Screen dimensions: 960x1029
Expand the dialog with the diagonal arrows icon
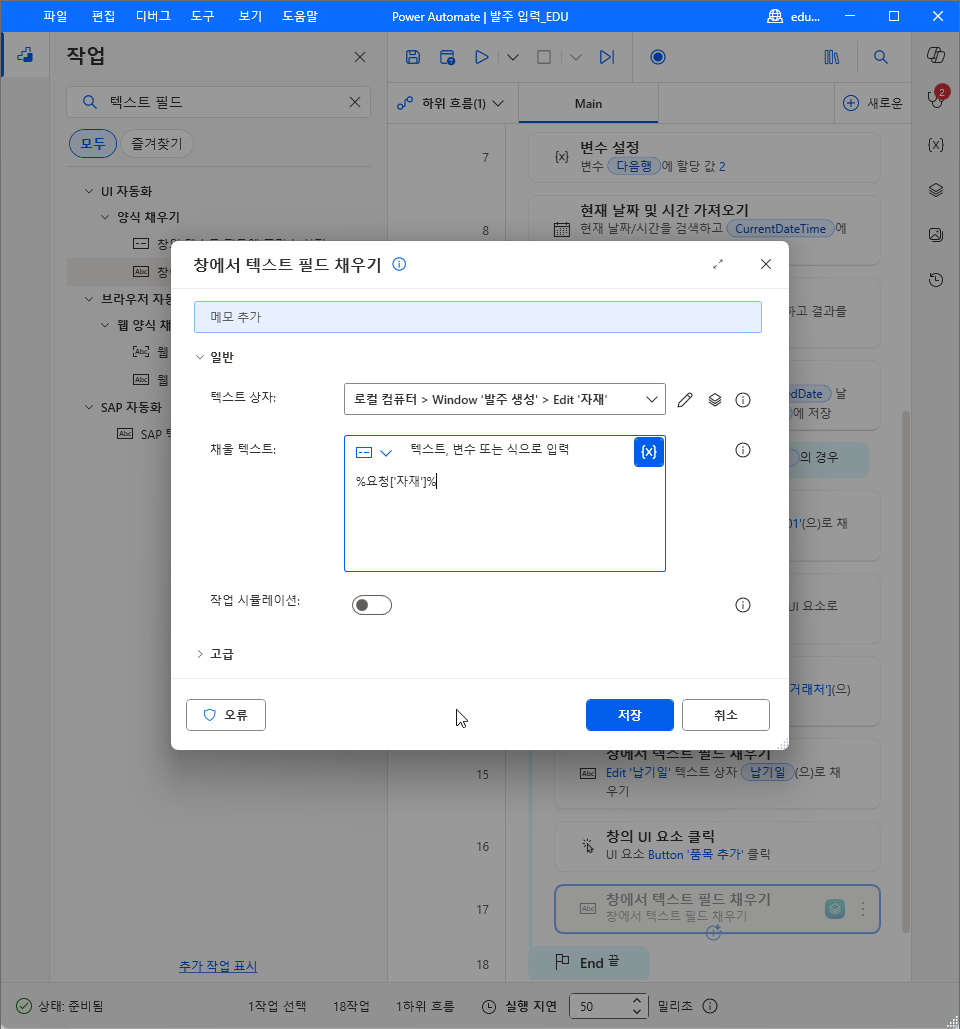point(718,264)
